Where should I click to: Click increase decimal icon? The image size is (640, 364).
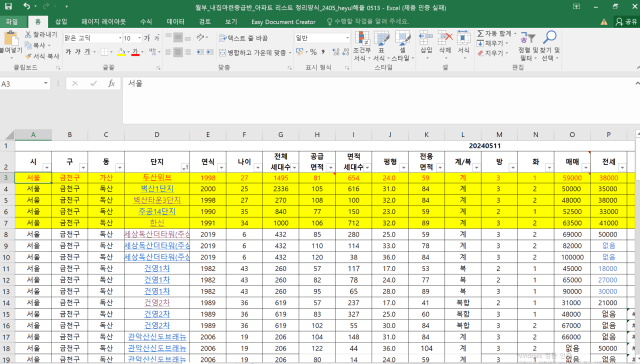(x=336, y=52)
